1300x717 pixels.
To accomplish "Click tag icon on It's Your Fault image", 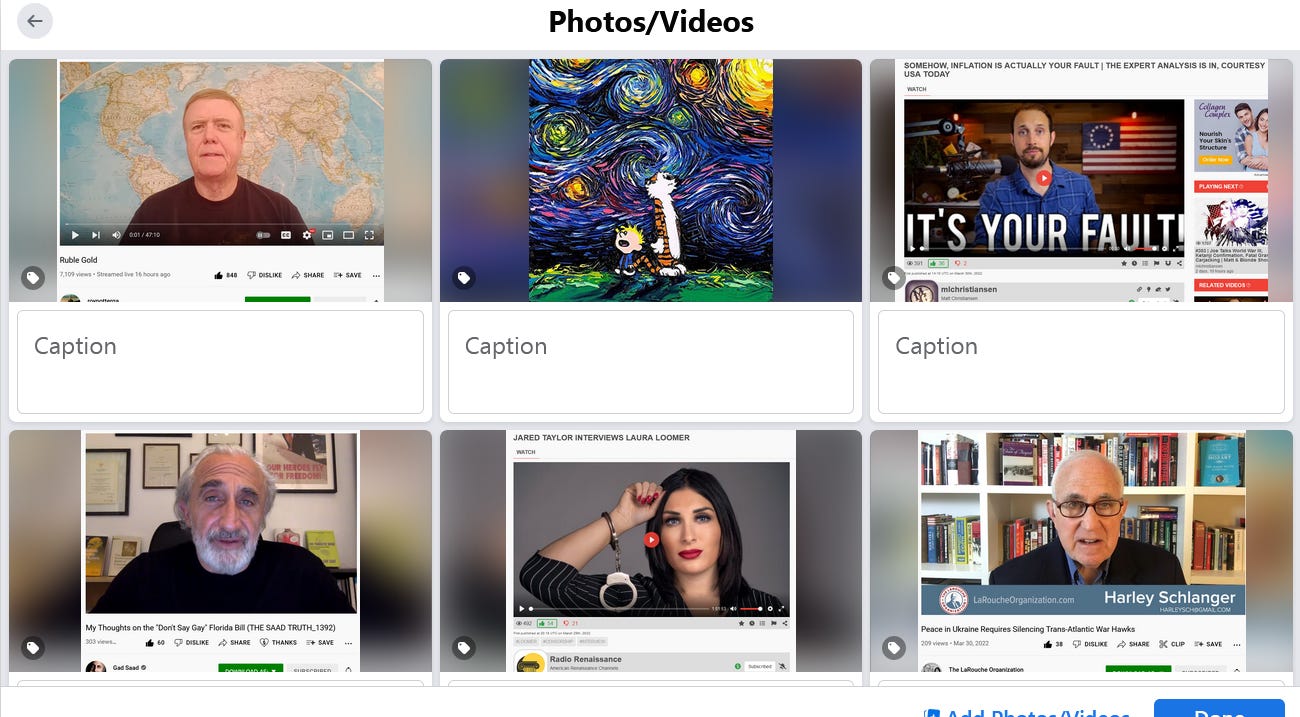I will [894, 278].
